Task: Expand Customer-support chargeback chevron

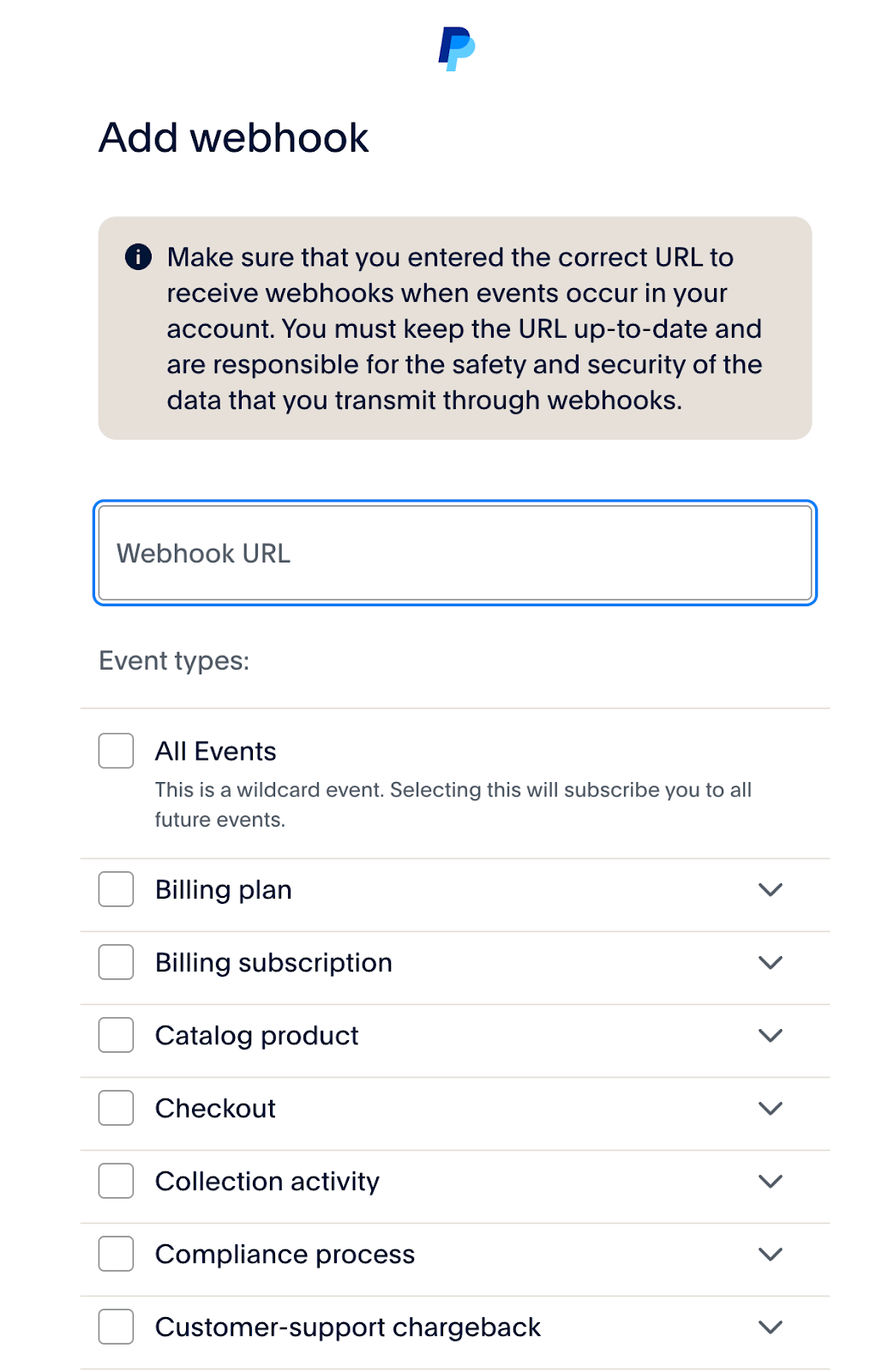Action: 771,1327
